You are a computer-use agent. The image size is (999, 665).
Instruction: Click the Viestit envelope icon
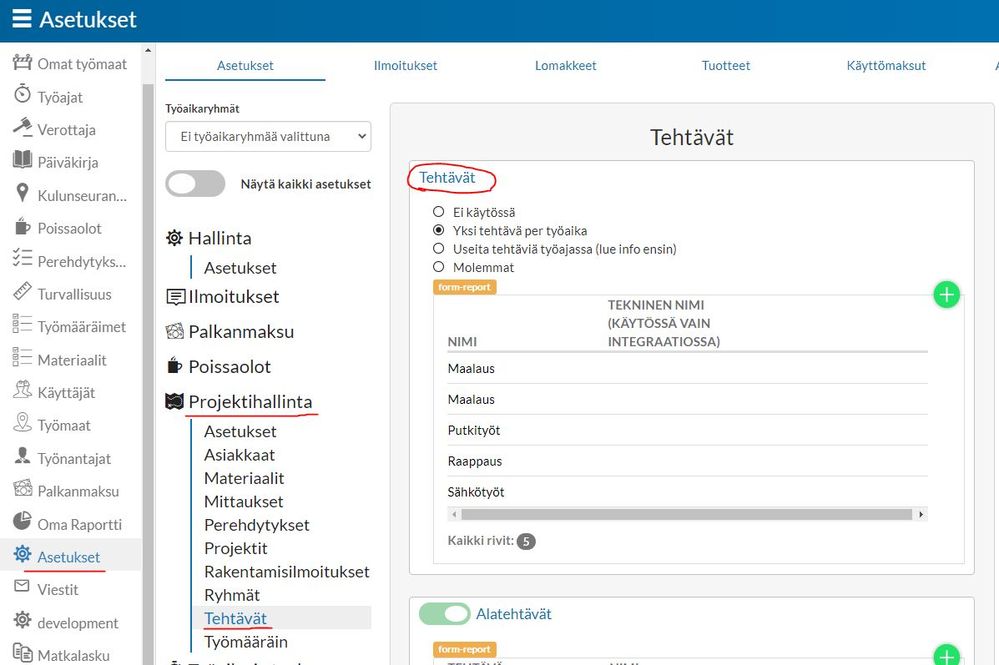22,586
